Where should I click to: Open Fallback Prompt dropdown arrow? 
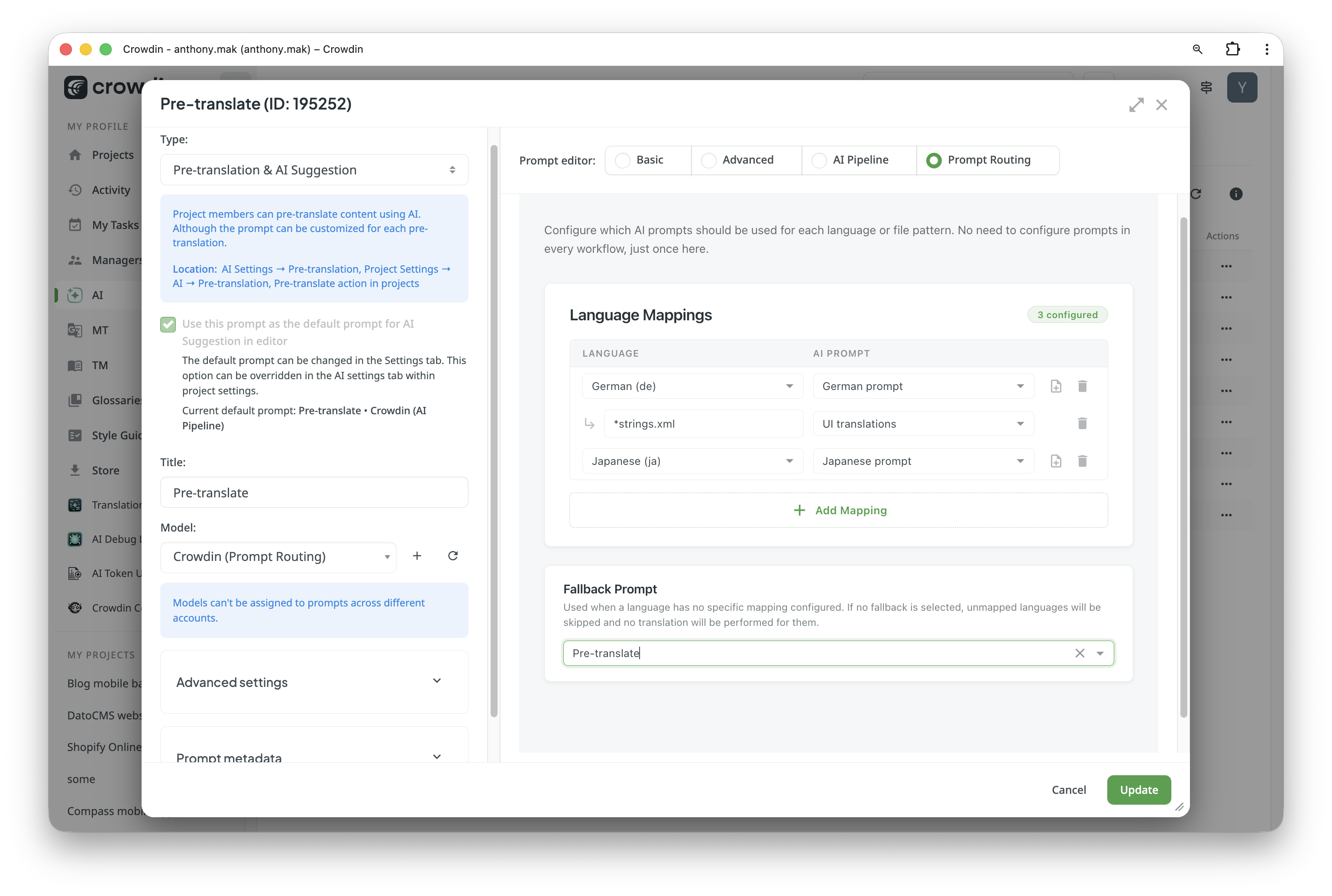tap(1100, 653)
